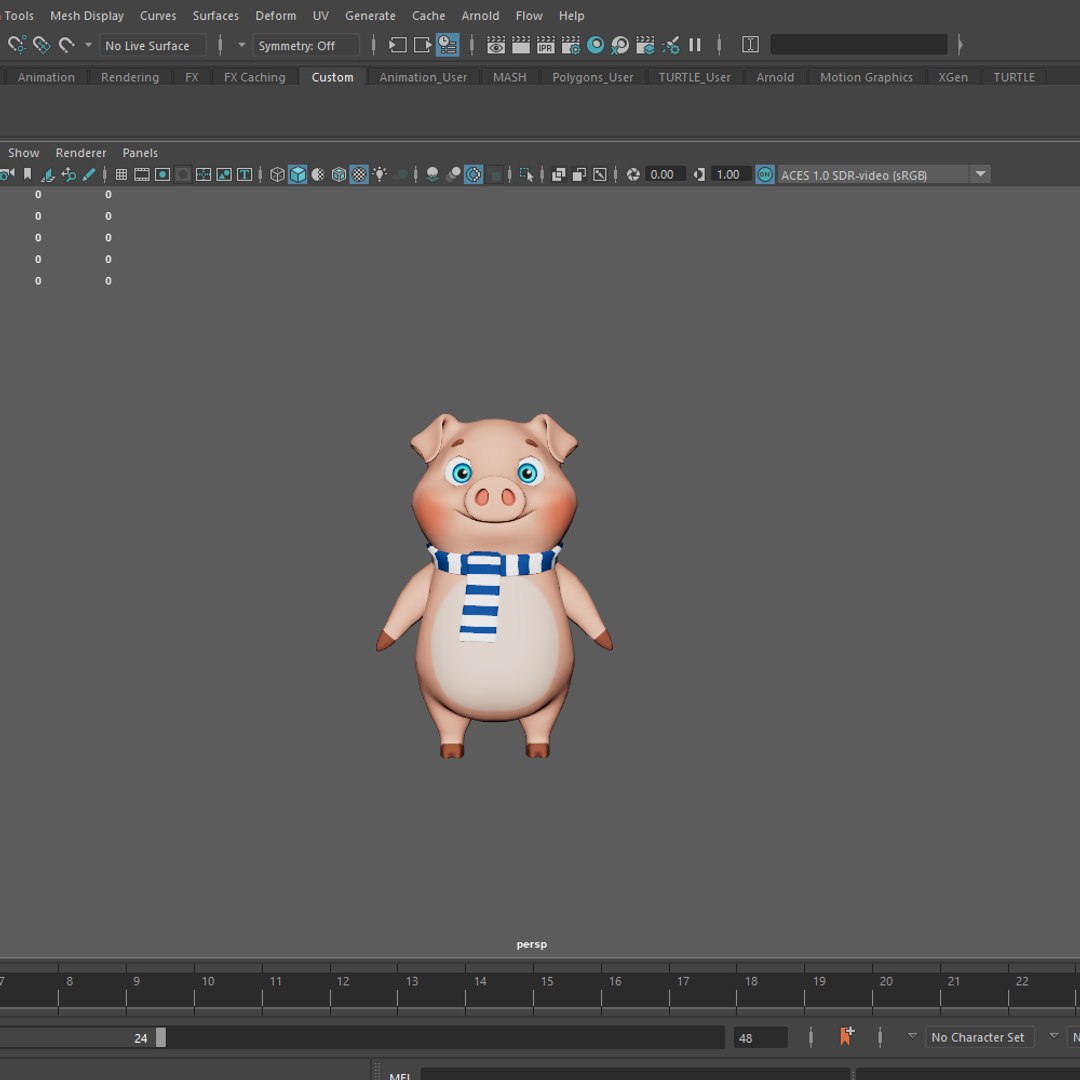Click the isolate select icon

click(527, 174)
